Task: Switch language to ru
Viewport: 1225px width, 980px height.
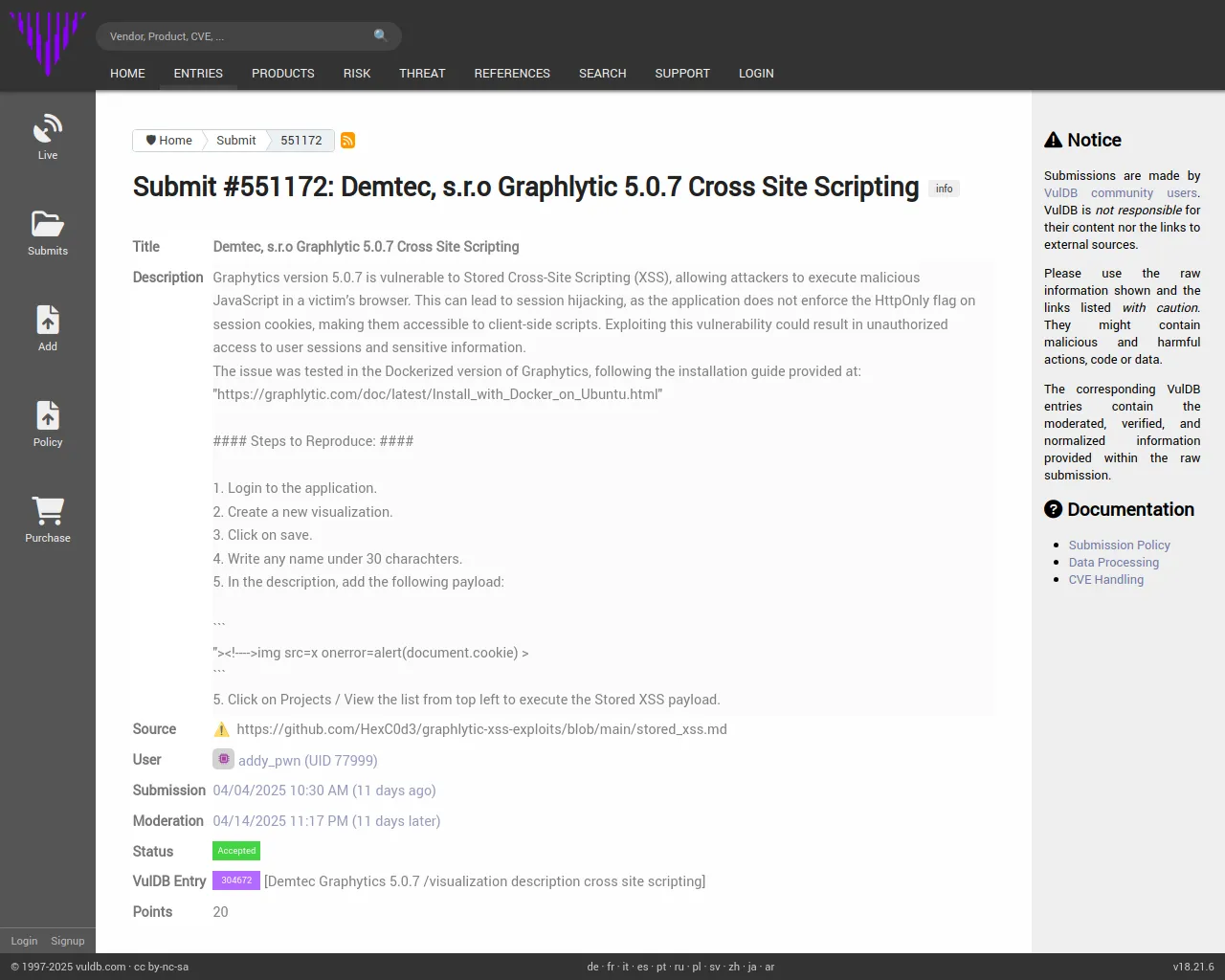Action: pos(679,967)
